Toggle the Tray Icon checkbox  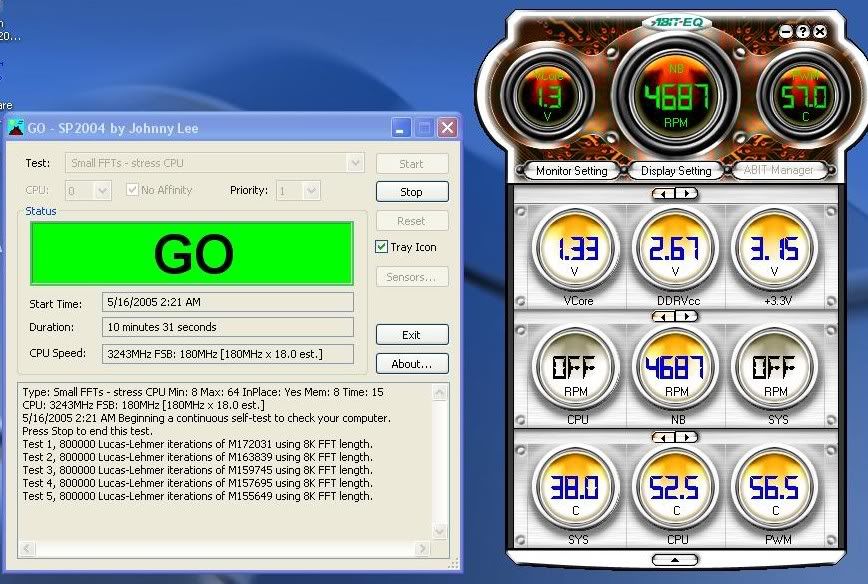(x=381, y=247)
